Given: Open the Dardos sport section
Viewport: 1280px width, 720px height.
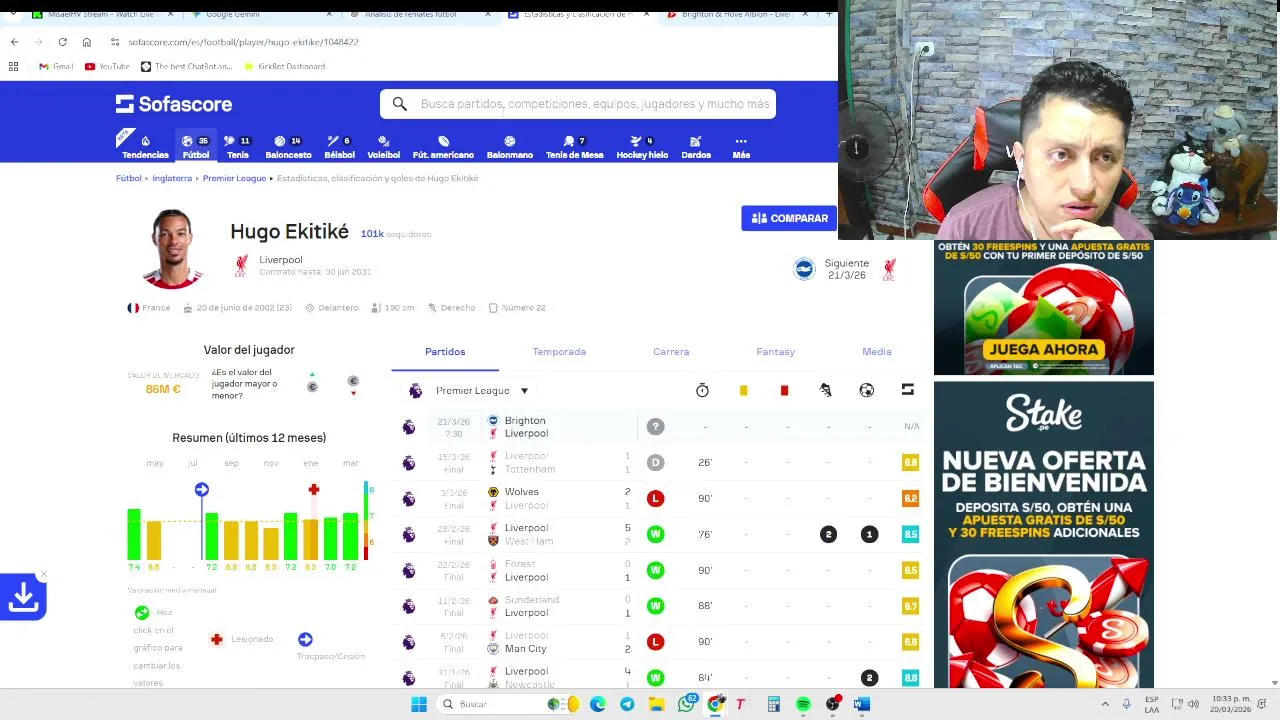Looking at the screenshot, I should [x=696, y=146].
